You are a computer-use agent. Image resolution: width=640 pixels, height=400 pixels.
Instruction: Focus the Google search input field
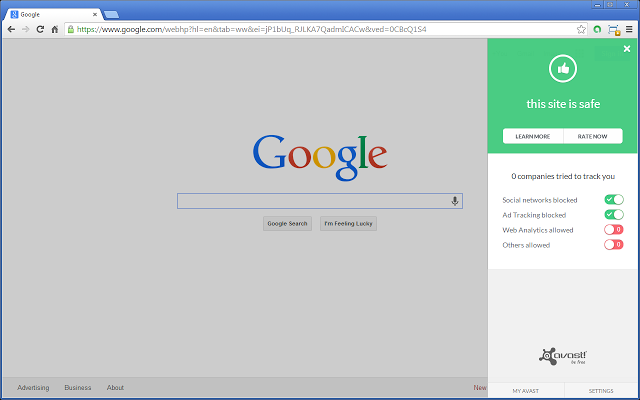[320, 201]
